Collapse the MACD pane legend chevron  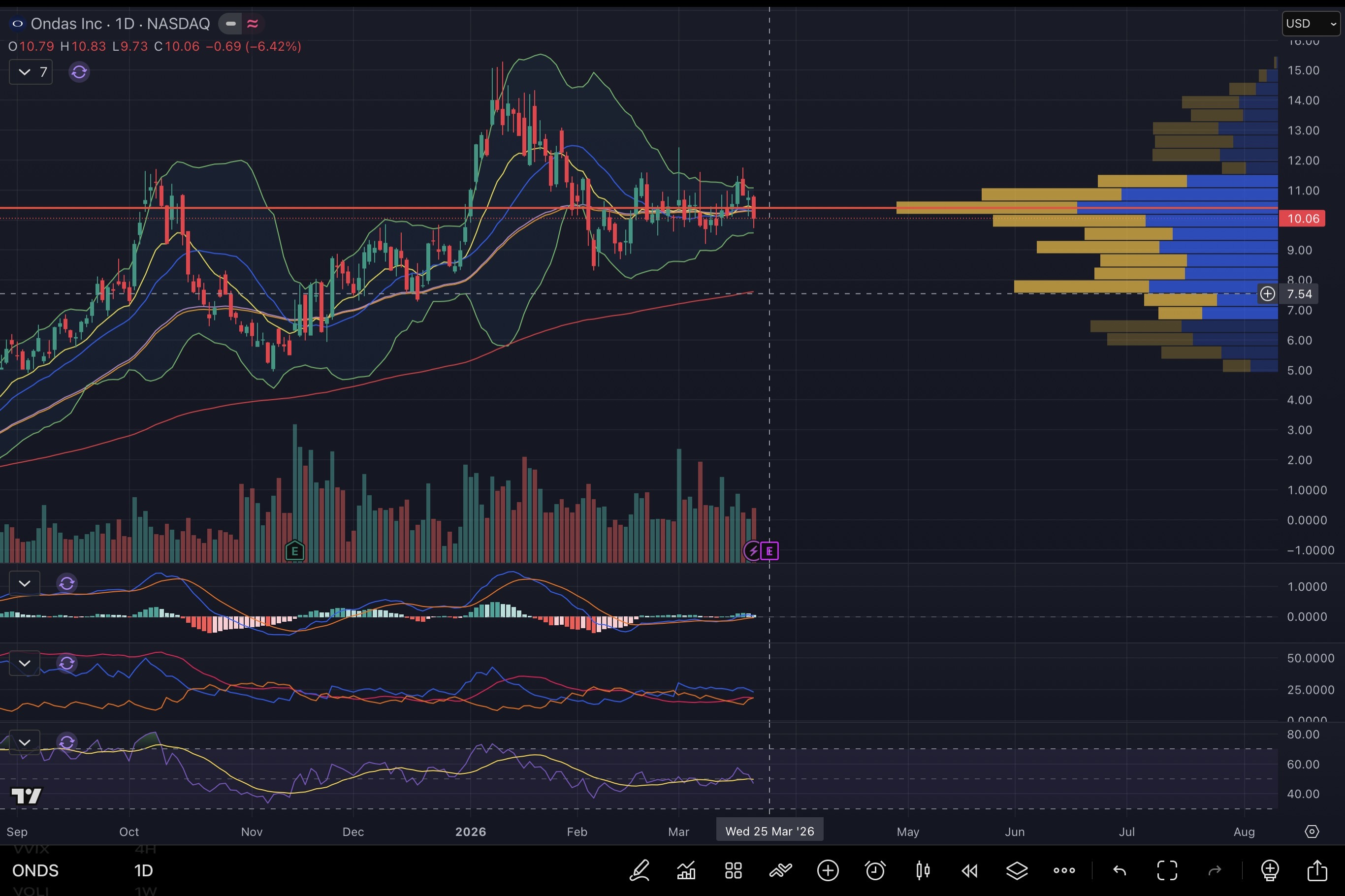coord(25,583)
